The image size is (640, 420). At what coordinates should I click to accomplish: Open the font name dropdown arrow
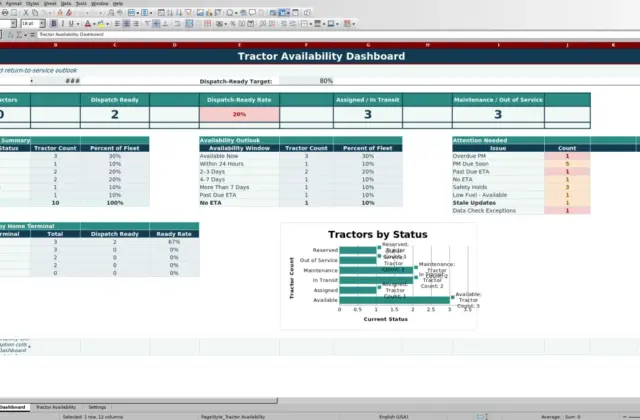(13, 24)
